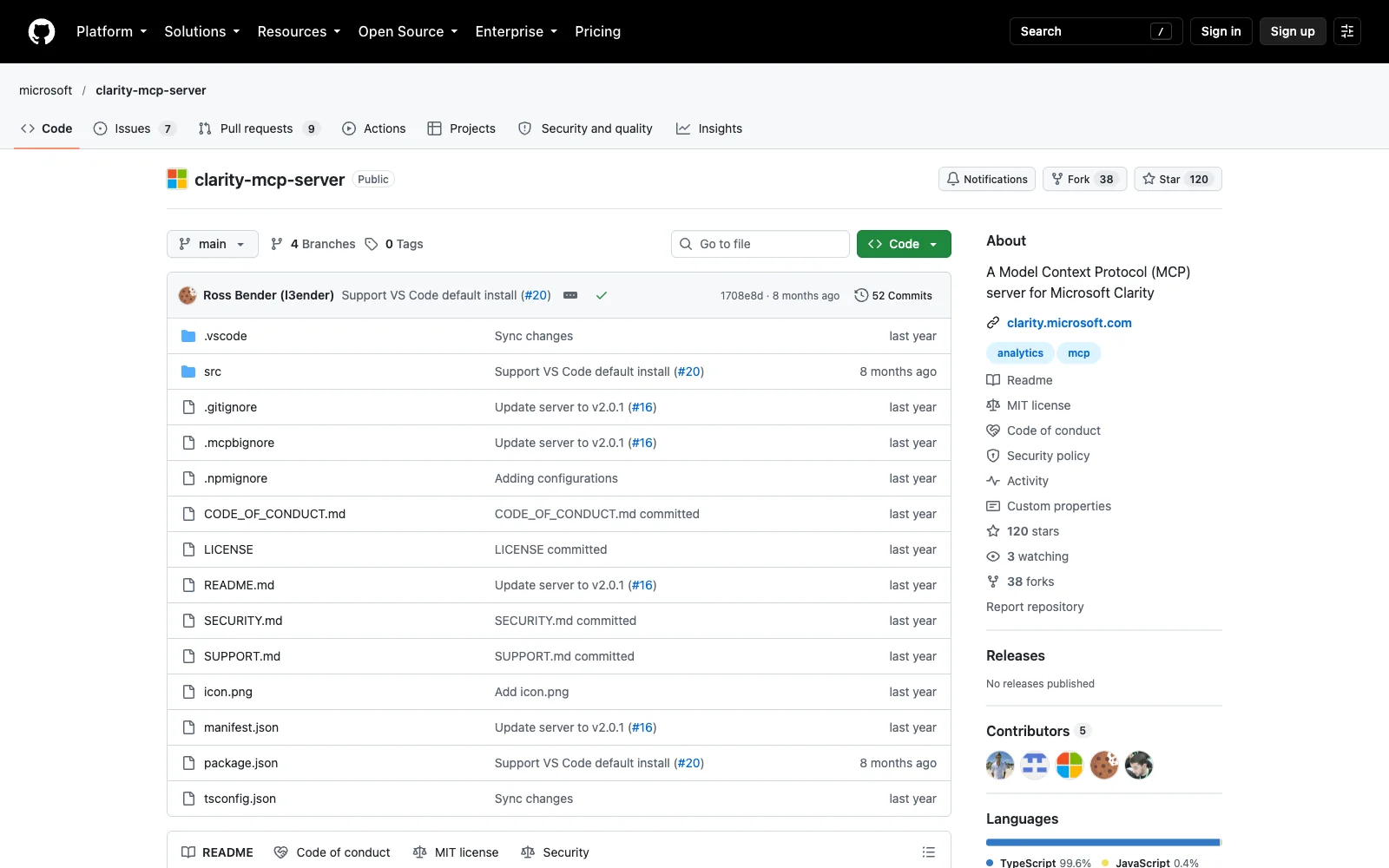Click the Sign in button
Image resolution: width=1389 pixels, height=868 pixels.
1221,31
